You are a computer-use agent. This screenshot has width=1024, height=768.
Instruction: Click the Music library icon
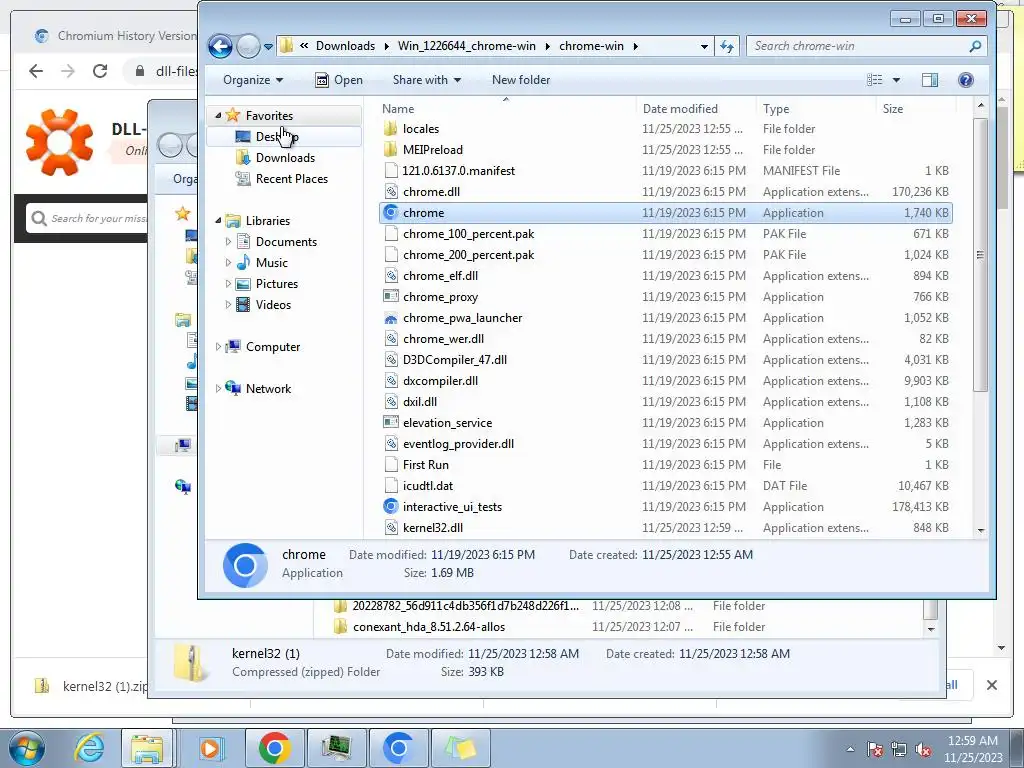[x=243, y=263]
